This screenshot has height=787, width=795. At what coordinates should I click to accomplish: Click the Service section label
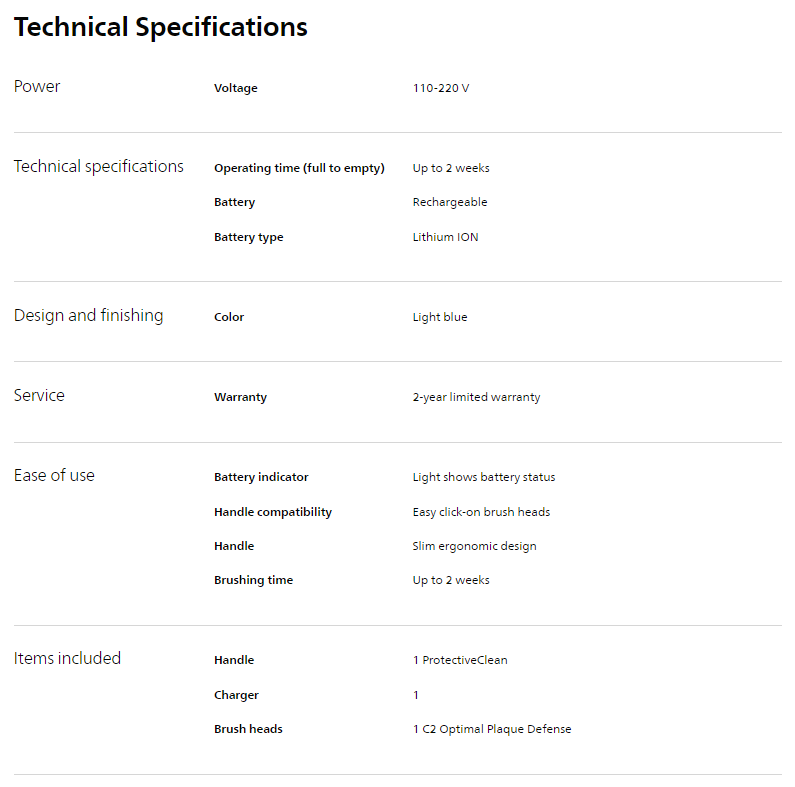pos(39,396)
